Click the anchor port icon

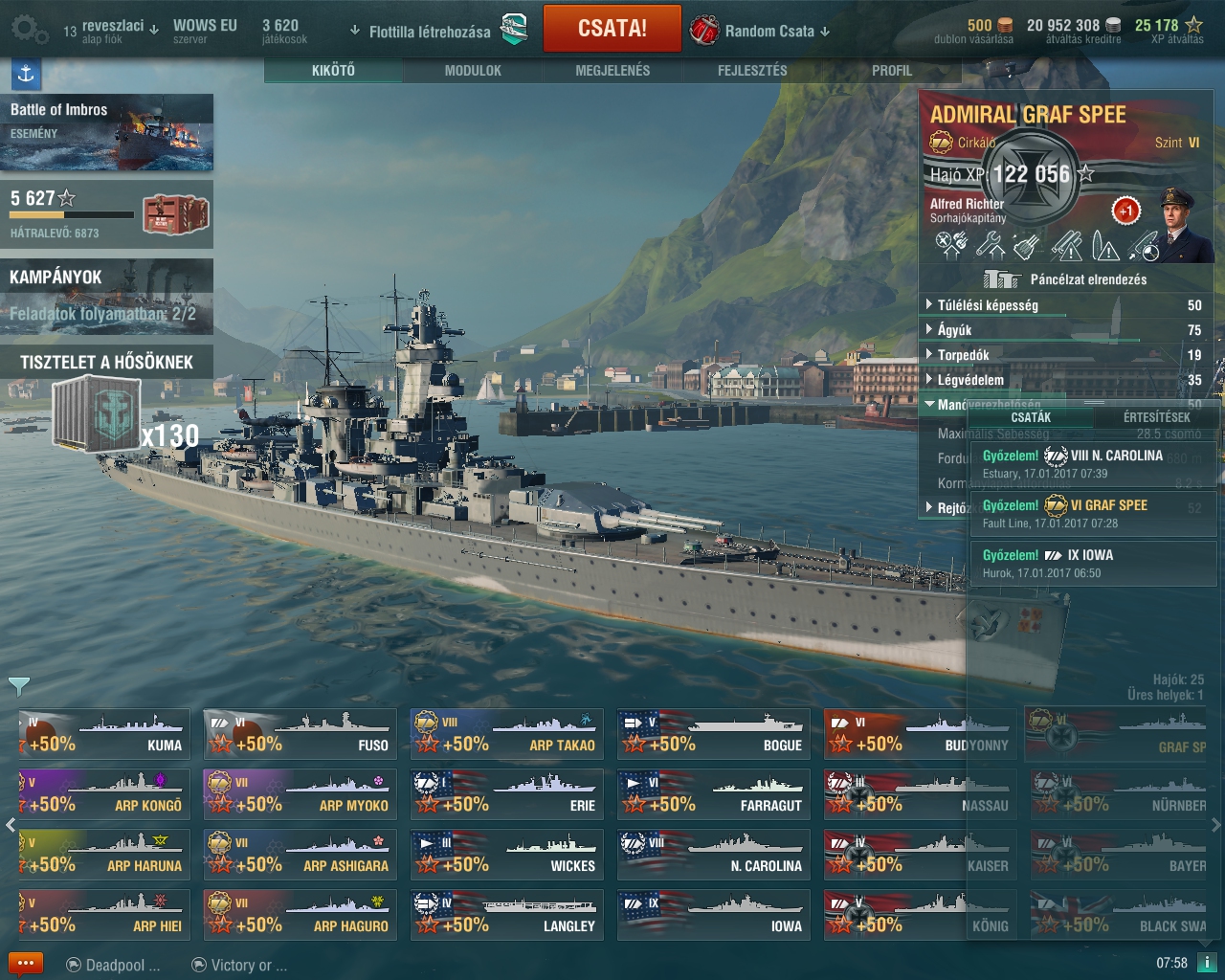pyautogui.click(x=26, y=73)
